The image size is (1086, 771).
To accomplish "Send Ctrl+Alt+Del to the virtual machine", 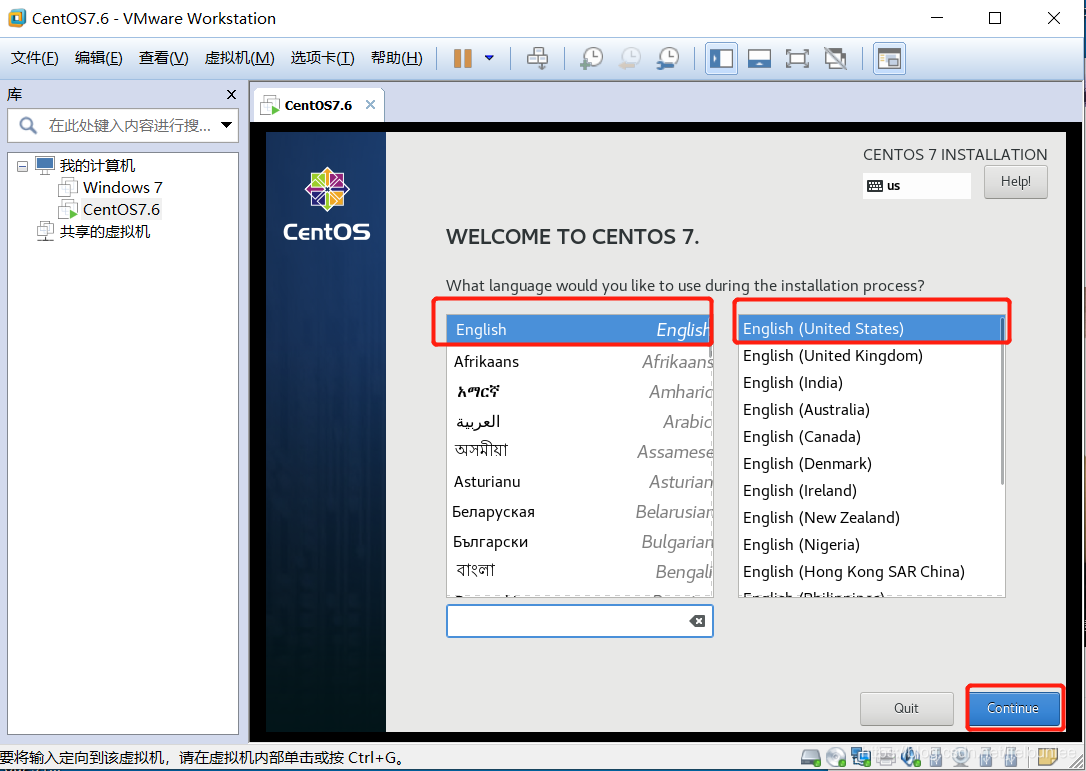I will click(537, 58).
